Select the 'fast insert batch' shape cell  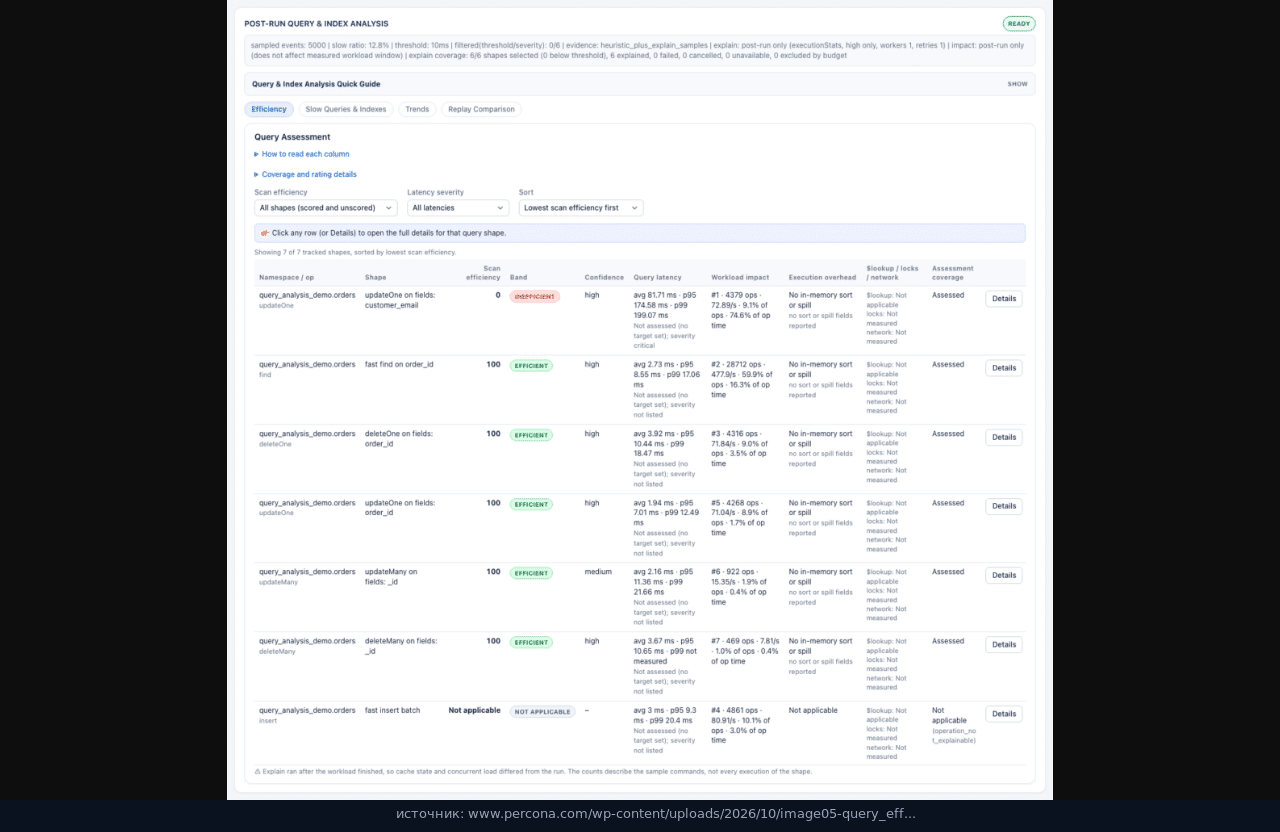tap(392, 711)
